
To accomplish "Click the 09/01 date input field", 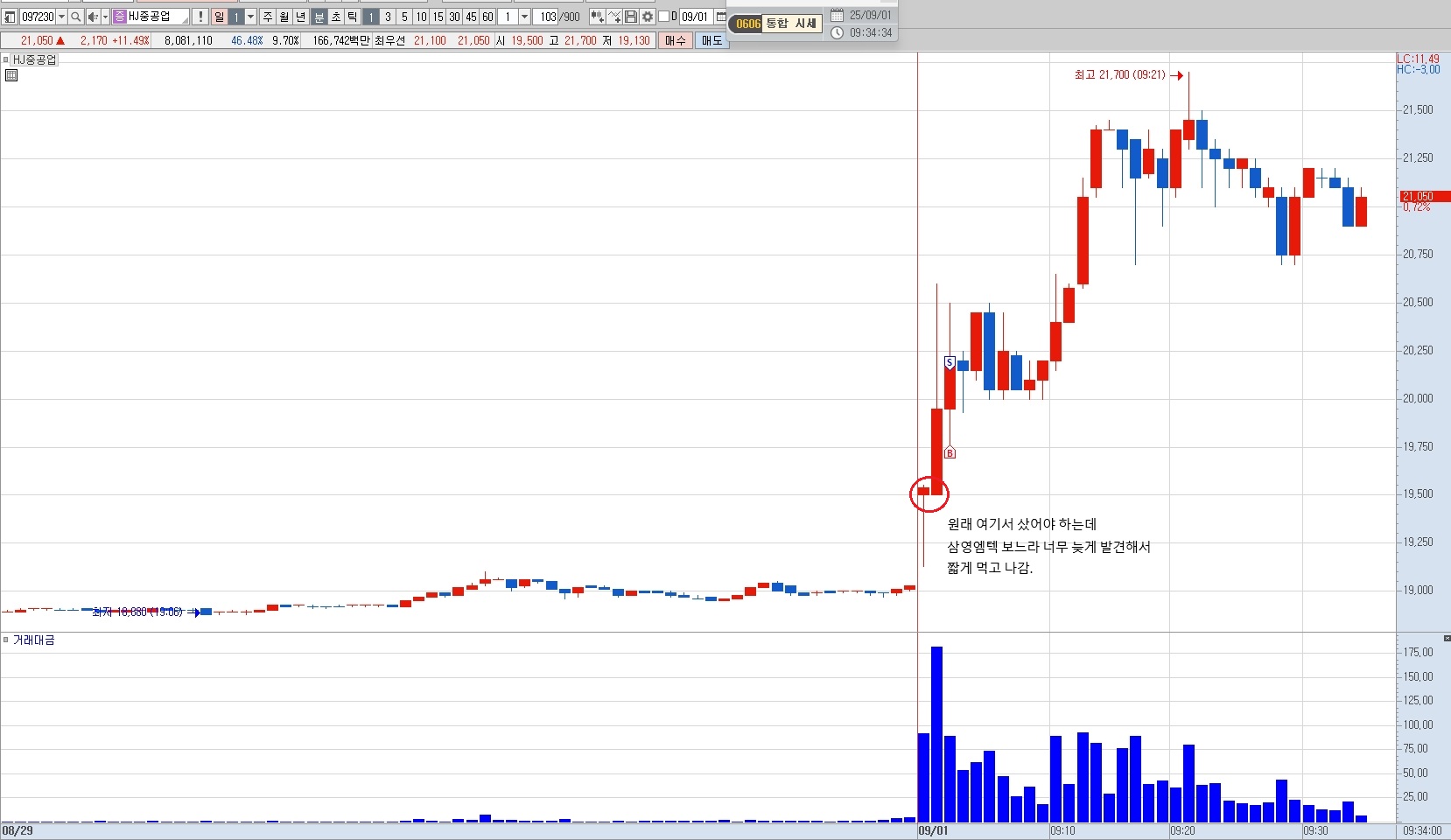I will [x=696, y=17].
